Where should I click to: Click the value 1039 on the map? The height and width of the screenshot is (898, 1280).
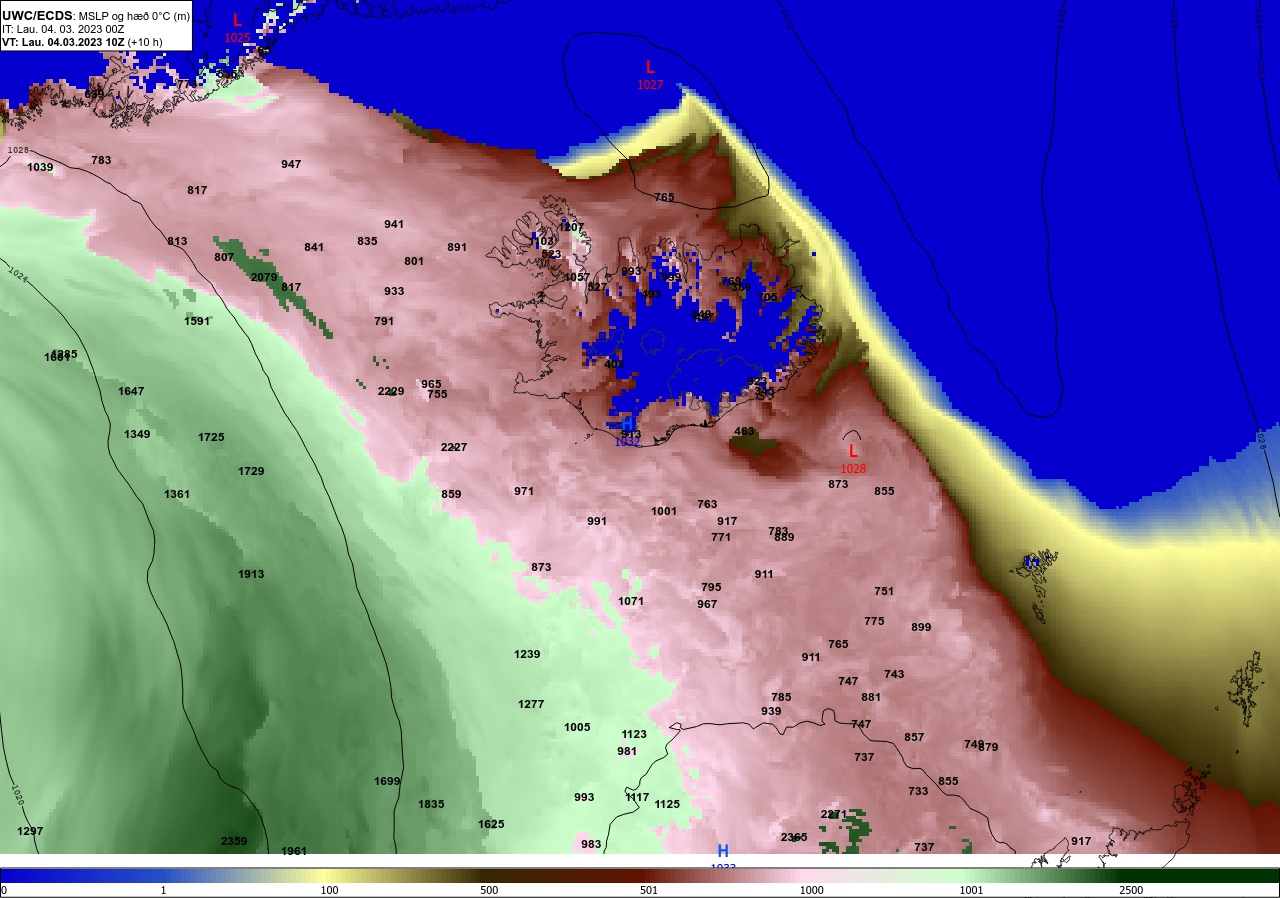click(x=40, y=167)
